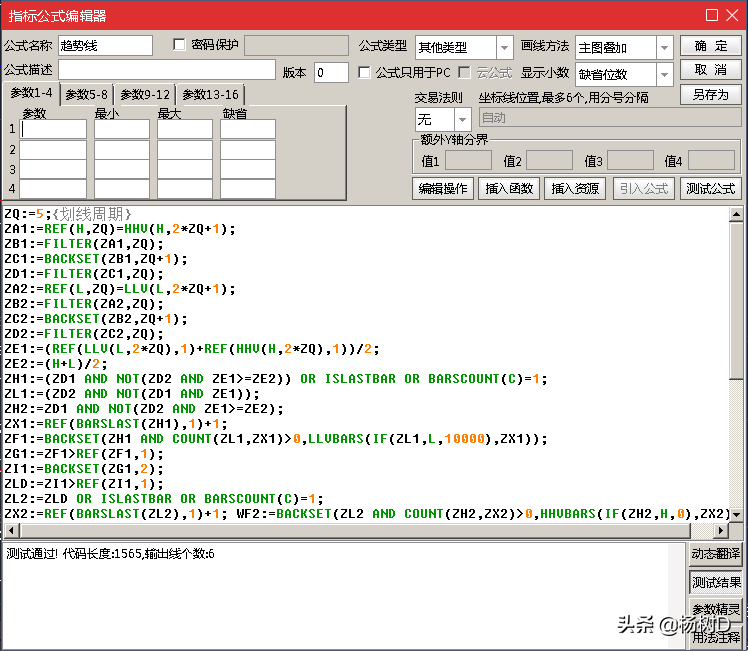Maximize the 指标公式编辑器 window

712,15
